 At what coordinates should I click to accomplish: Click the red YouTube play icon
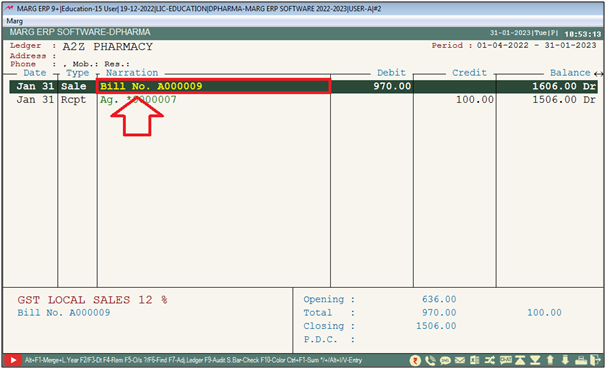coord(13,360)
